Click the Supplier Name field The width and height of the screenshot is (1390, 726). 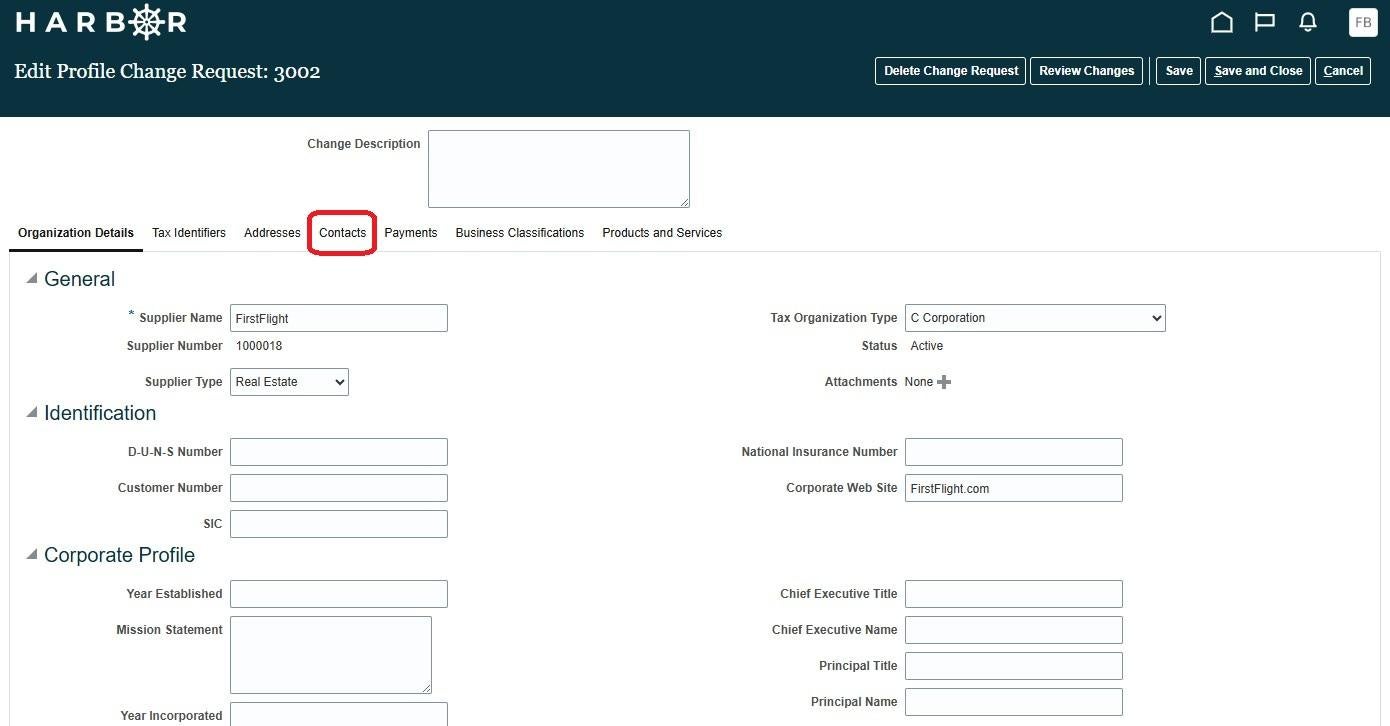[339, 318]
